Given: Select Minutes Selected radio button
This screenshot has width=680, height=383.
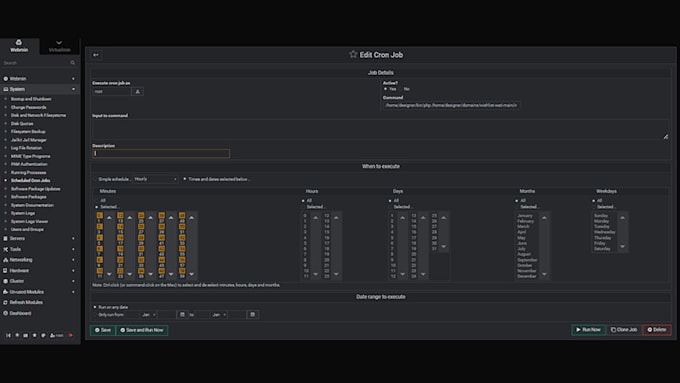Looking at the screenshot, I should 97,207.
